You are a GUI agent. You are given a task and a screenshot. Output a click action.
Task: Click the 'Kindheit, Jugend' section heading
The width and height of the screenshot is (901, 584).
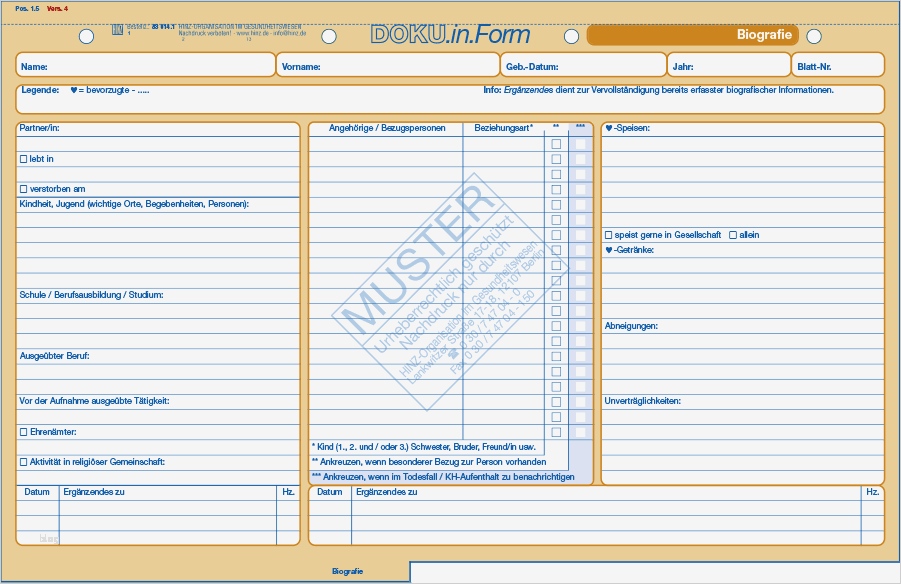[x=134, y=204]
